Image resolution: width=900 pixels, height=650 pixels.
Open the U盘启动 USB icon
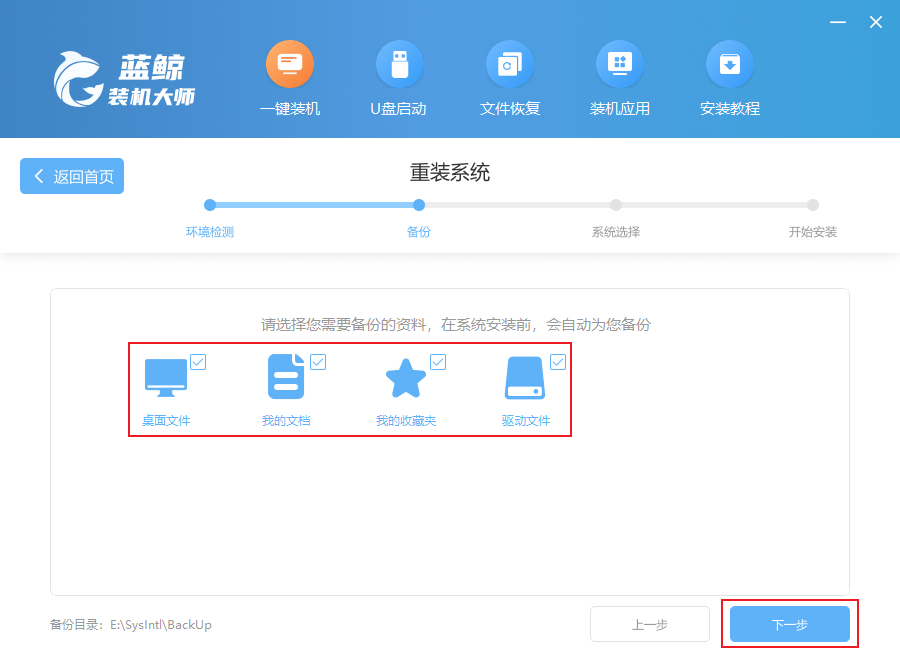399,65
